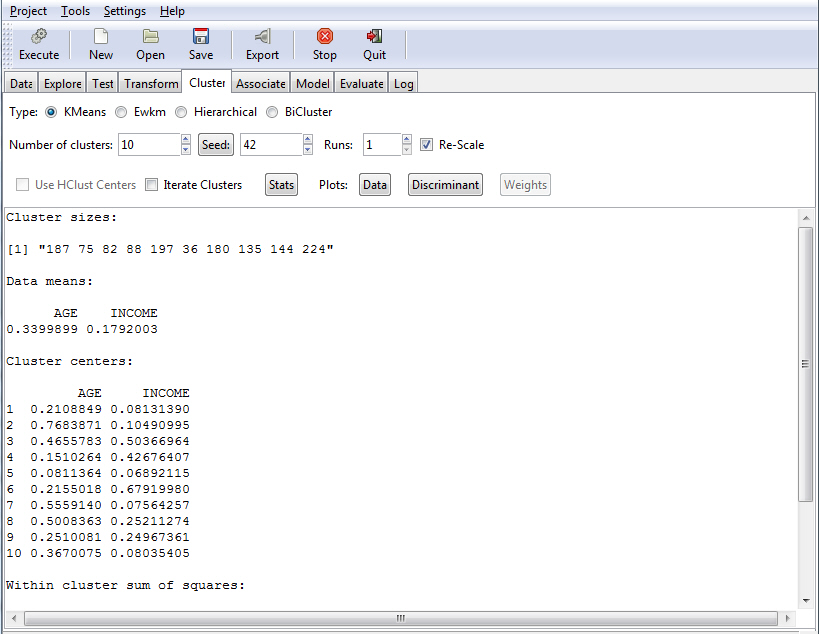Click 'Within cluster sum of squares:' text
Image resolution: width=819 pixels, height=634 pixels.
coord(125,585)
